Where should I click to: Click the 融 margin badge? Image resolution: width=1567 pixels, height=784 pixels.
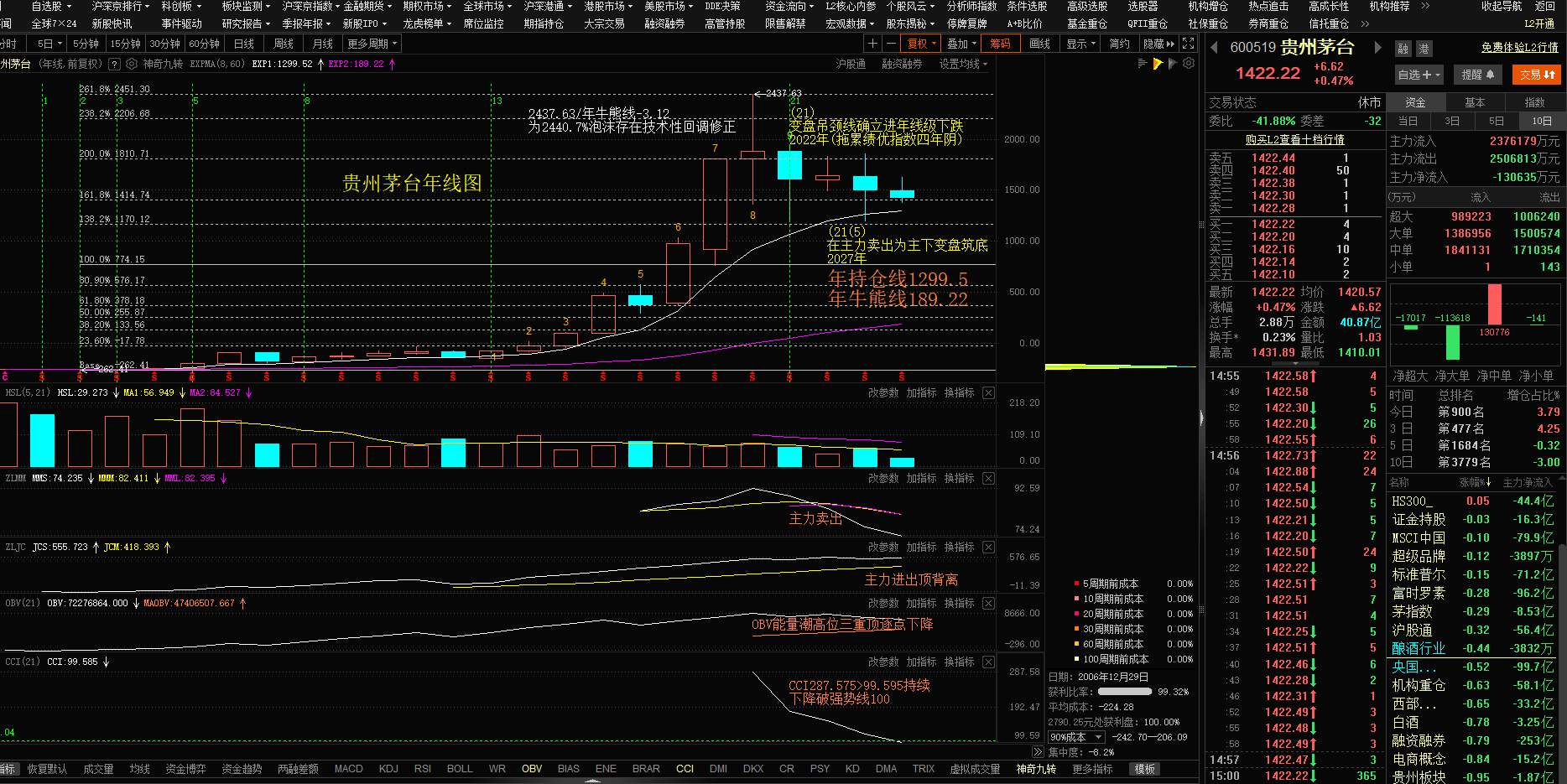1403,49
